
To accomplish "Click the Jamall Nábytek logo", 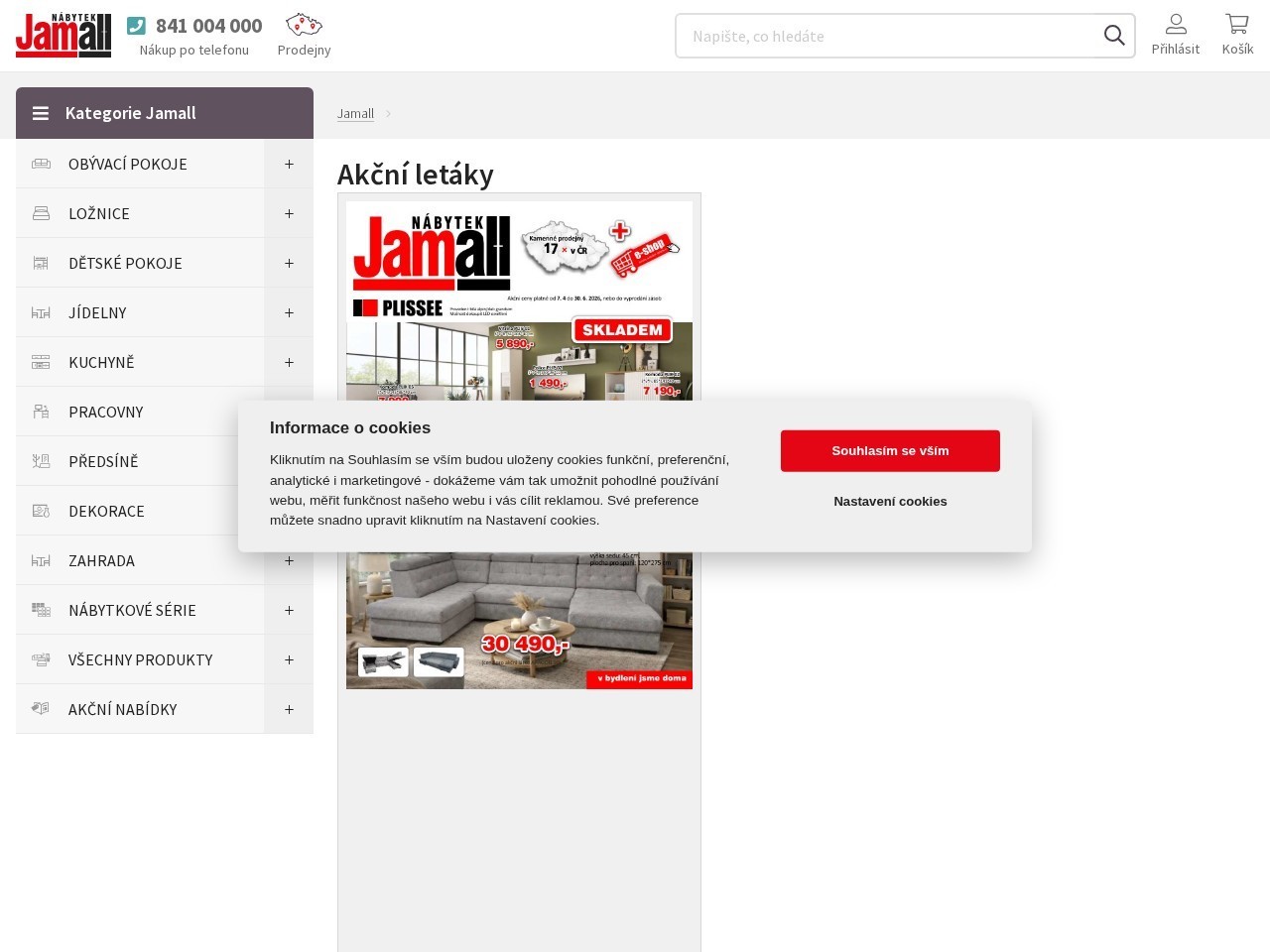I will (63, 36).
